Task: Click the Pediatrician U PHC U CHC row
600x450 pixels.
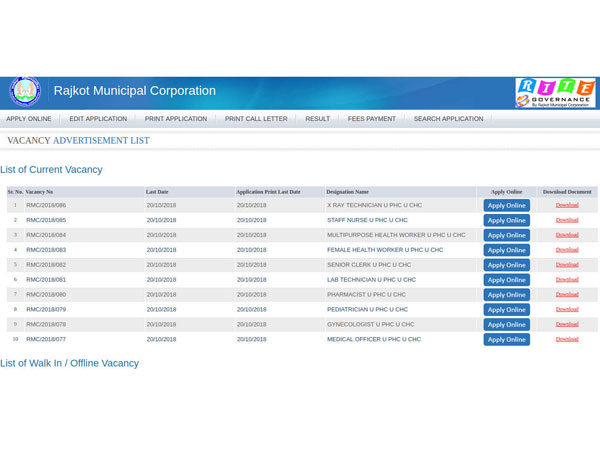Action: pos(367,310)
